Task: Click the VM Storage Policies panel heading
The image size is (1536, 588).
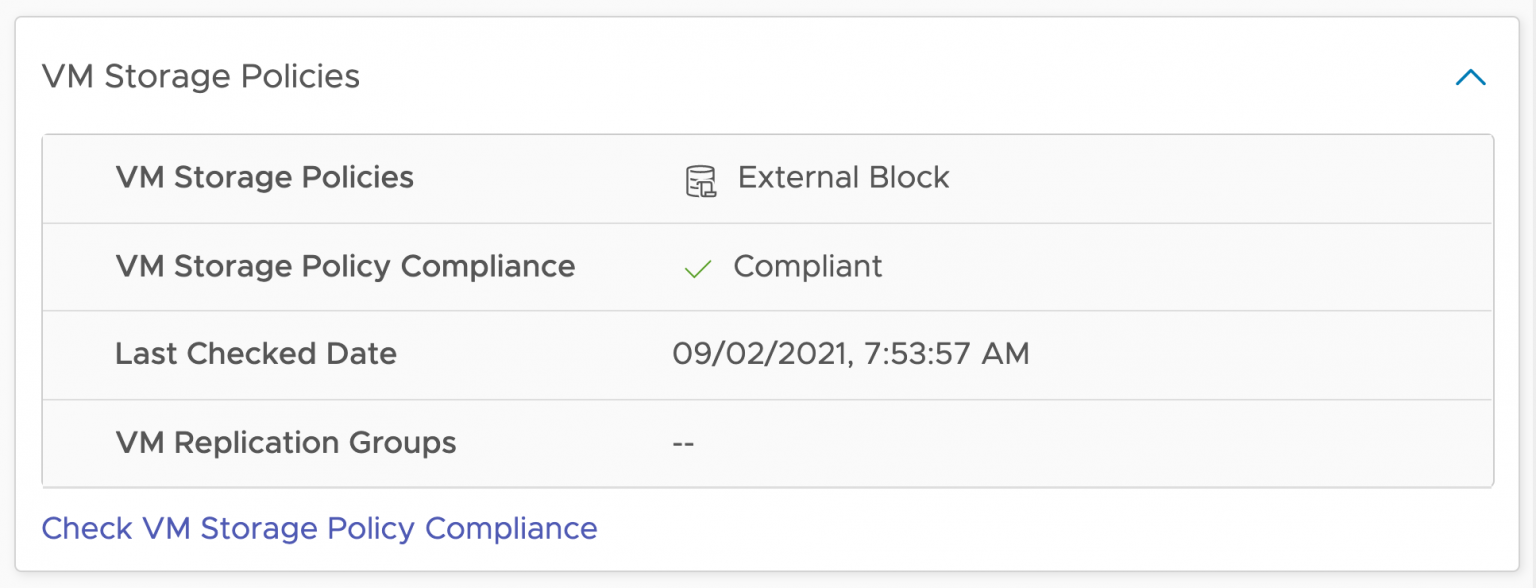Action: point(200,77)
